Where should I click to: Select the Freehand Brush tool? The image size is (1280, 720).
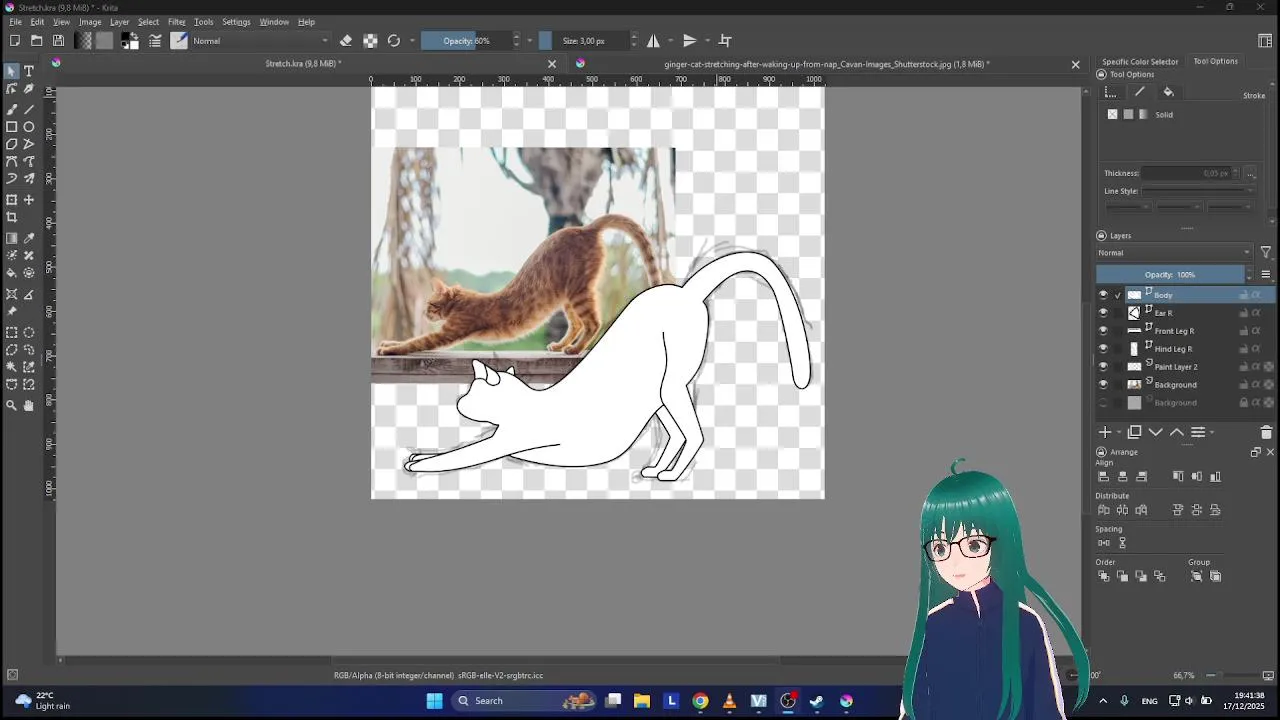tap(11, 109)
